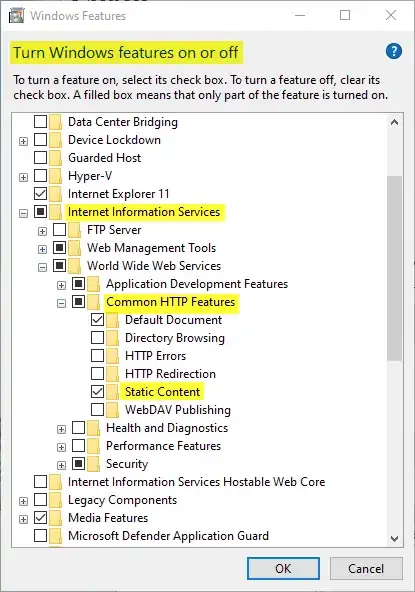Enable the Directory Browsing checkbox

(97, 338)
